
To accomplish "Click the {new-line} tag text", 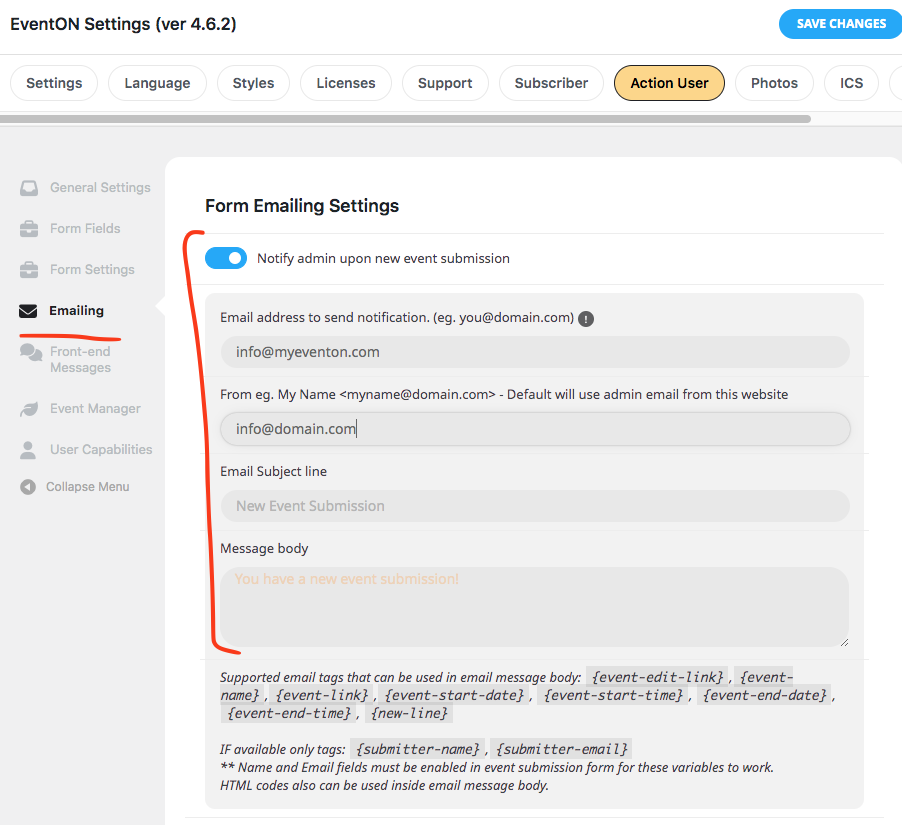I will [x=409, y=713].
